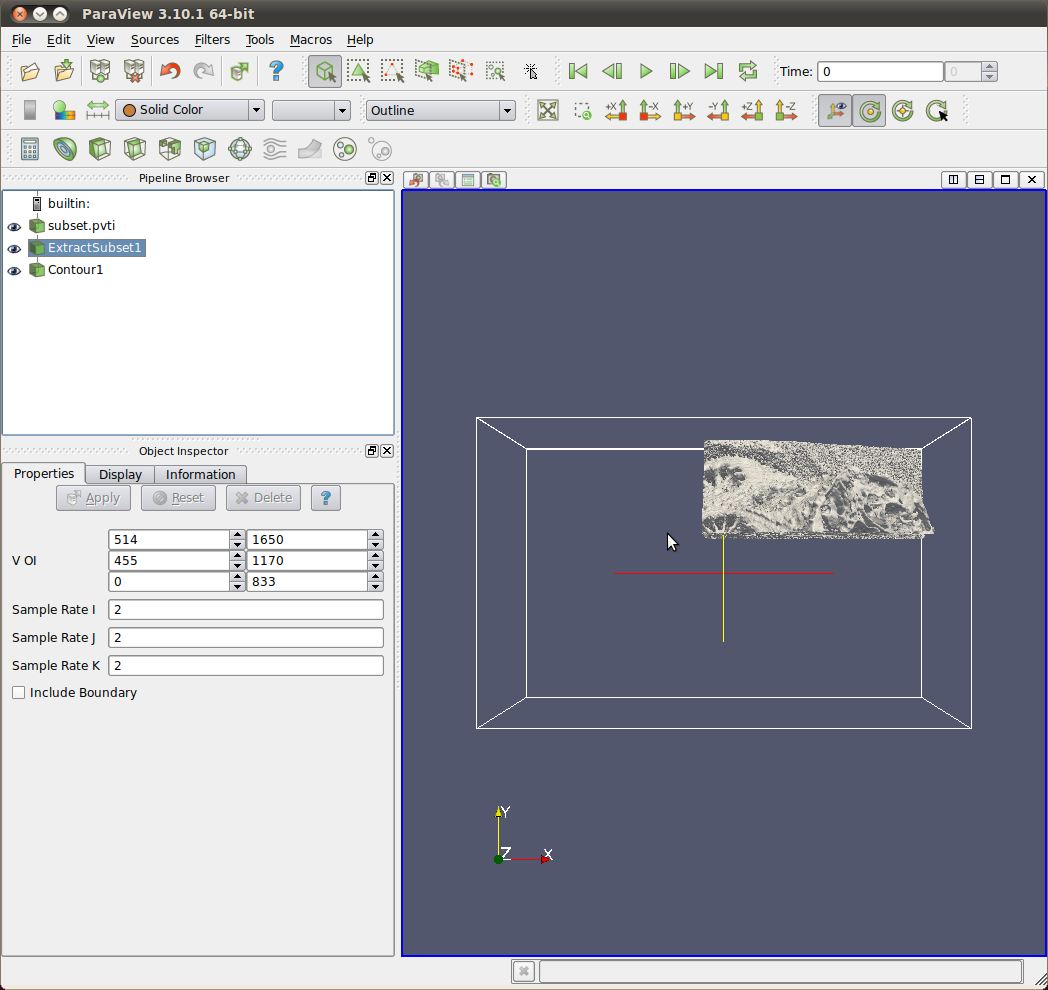The image size is (1048, 990).
Task: Open the Solid Color dropdown
Action: pyautogui.click(x=190, y=110)
